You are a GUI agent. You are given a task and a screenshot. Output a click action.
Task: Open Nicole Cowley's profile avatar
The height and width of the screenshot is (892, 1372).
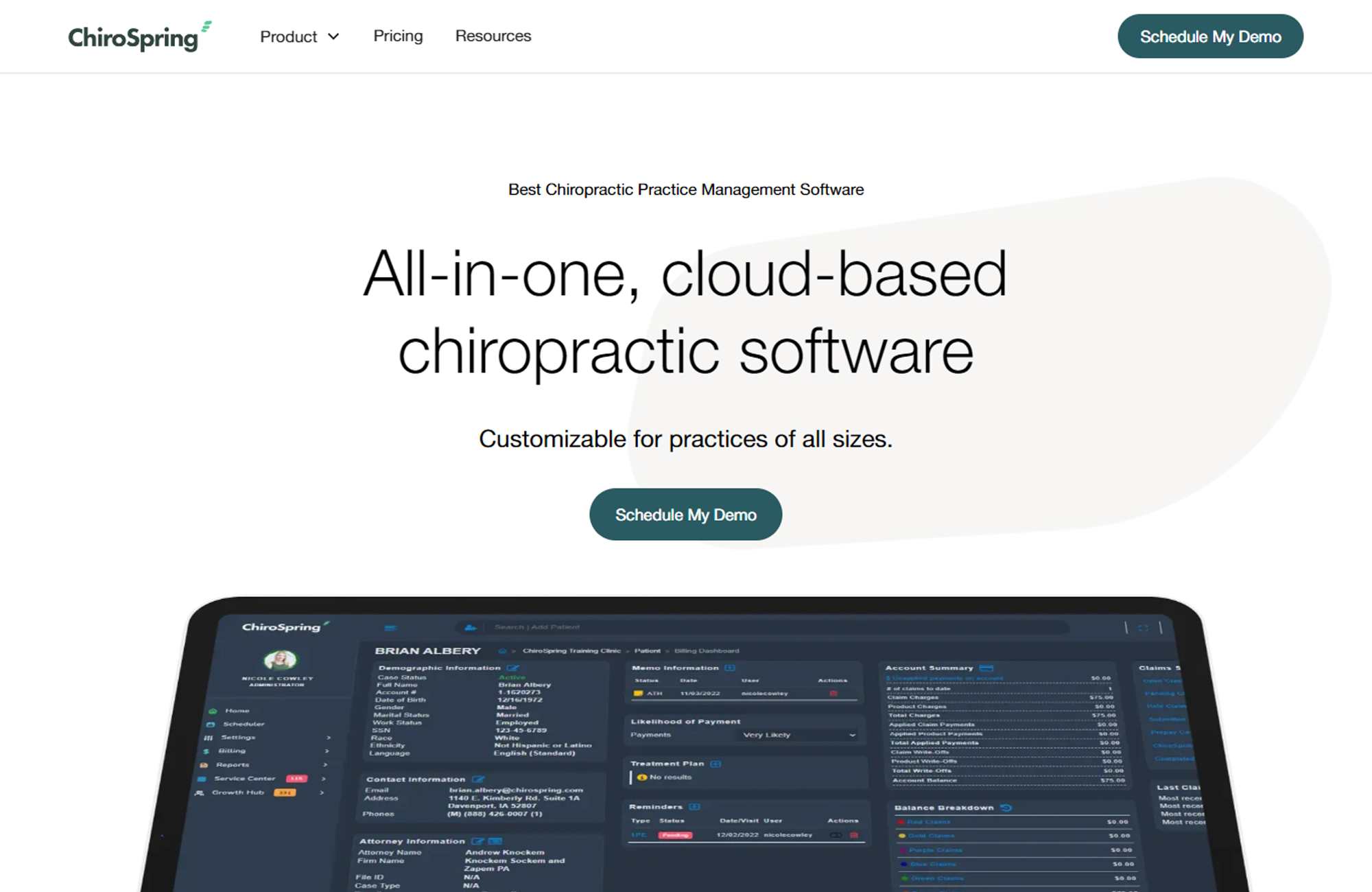[280, 660]
